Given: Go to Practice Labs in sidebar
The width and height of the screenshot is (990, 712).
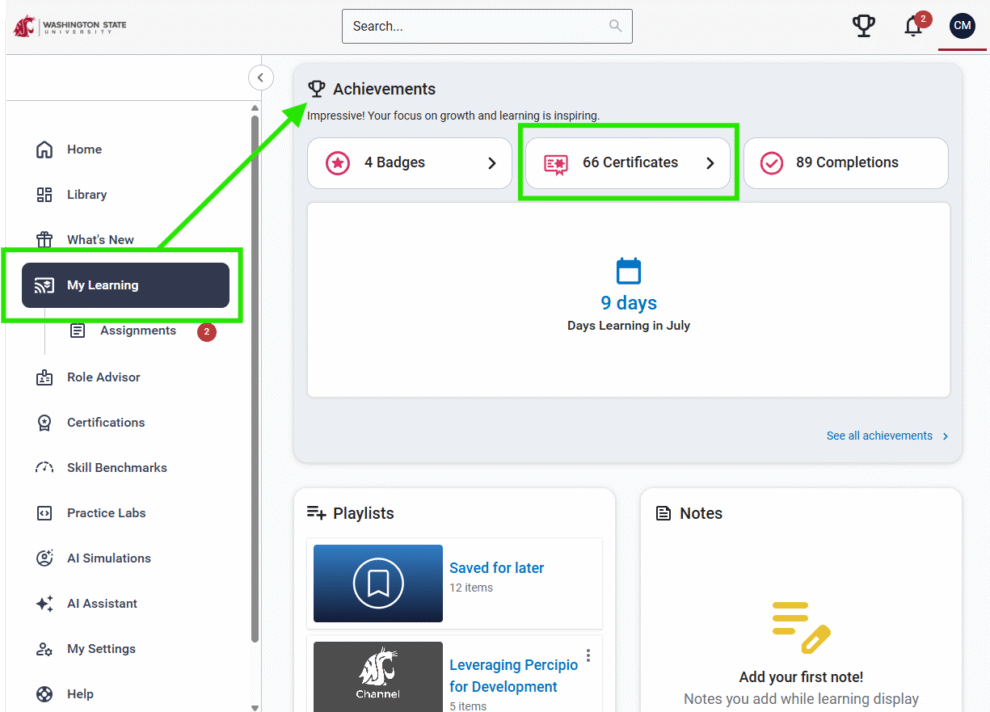Looking at the screenshot, I should click(106, 513).
